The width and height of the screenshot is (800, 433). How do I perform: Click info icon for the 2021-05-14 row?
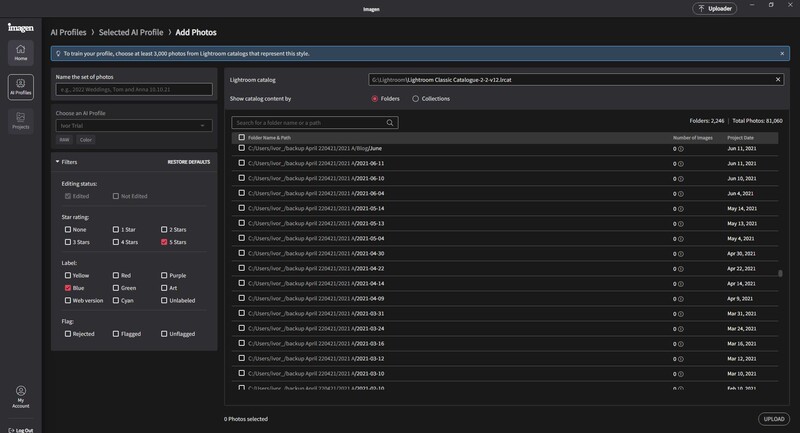681,209
